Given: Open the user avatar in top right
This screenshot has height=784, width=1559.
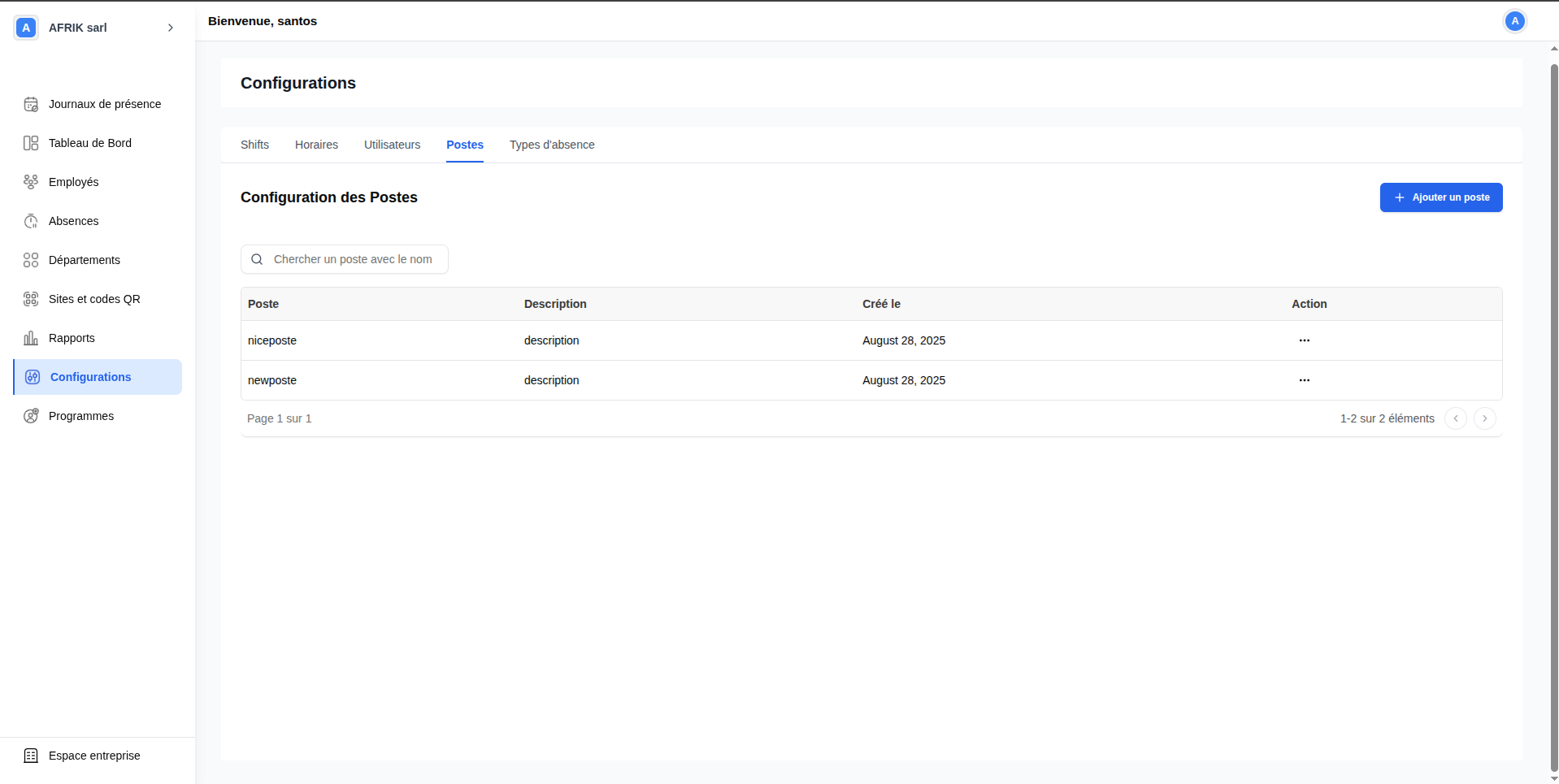Looking at the screenshot, I should [1514, 21].
